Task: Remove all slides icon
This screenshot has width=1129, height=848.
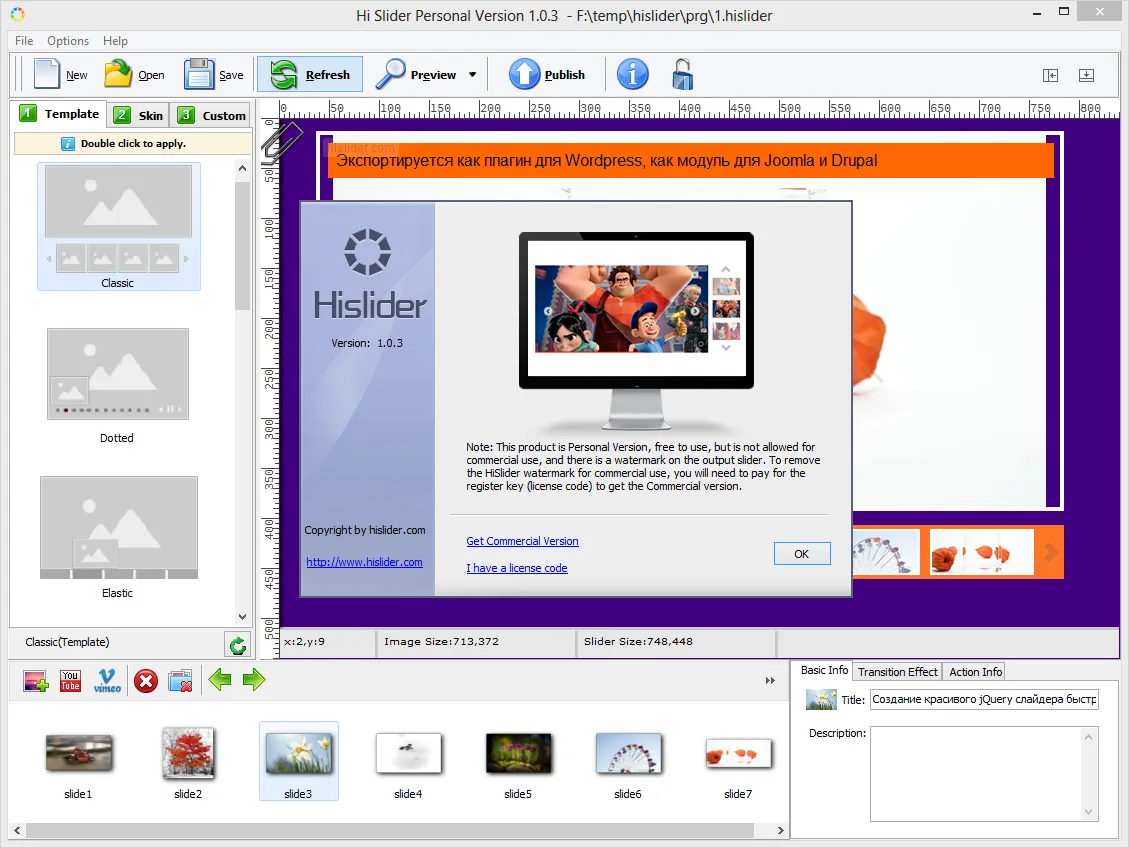Action: (180, 680)
